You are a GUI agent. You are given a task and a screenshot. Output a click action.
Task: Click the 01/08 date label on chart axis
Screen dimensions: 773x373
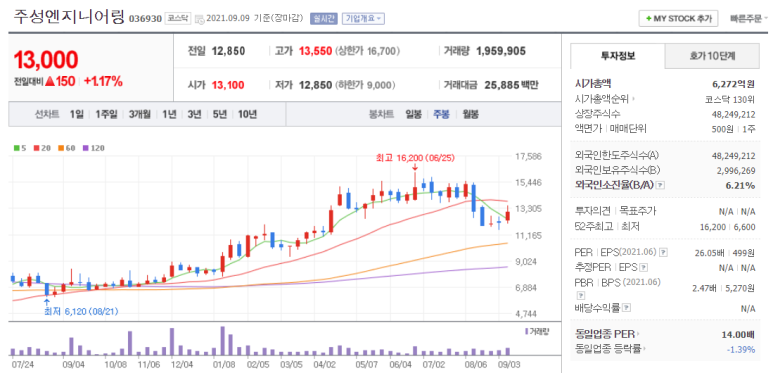click(x=224, y=365)
